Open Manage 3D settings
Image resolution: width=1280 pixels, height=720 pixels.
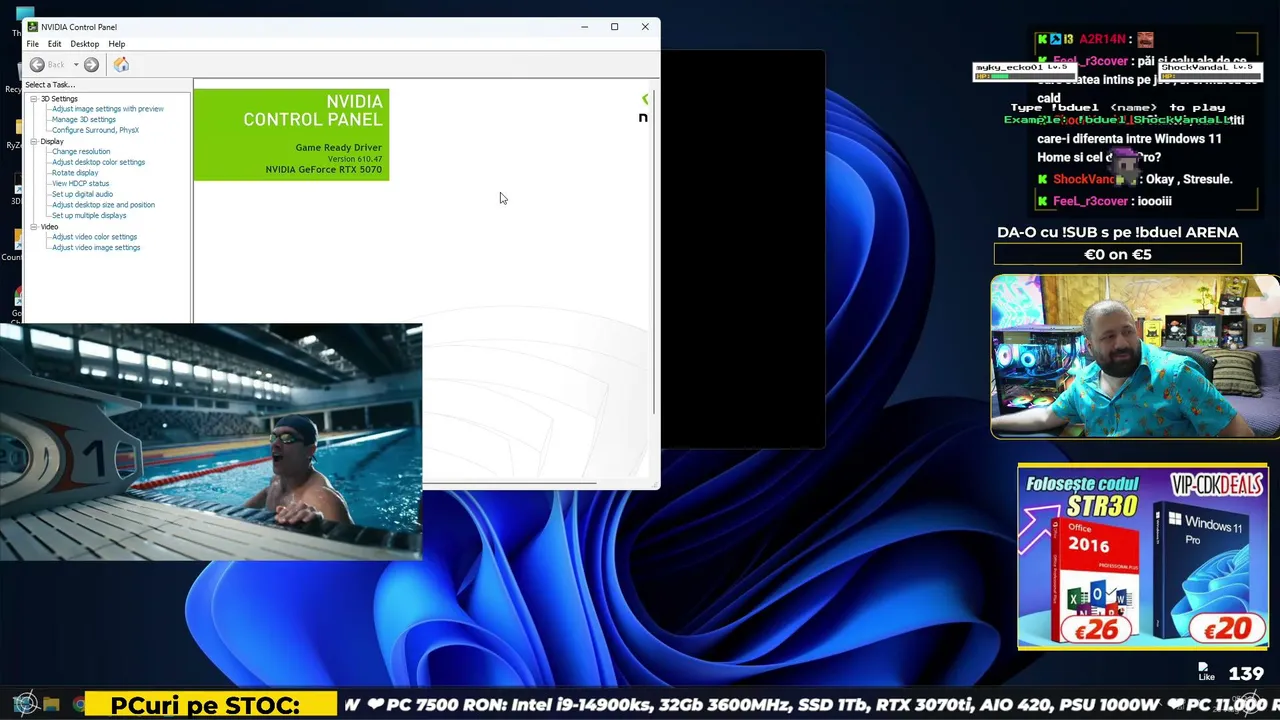tap(84, 120)
